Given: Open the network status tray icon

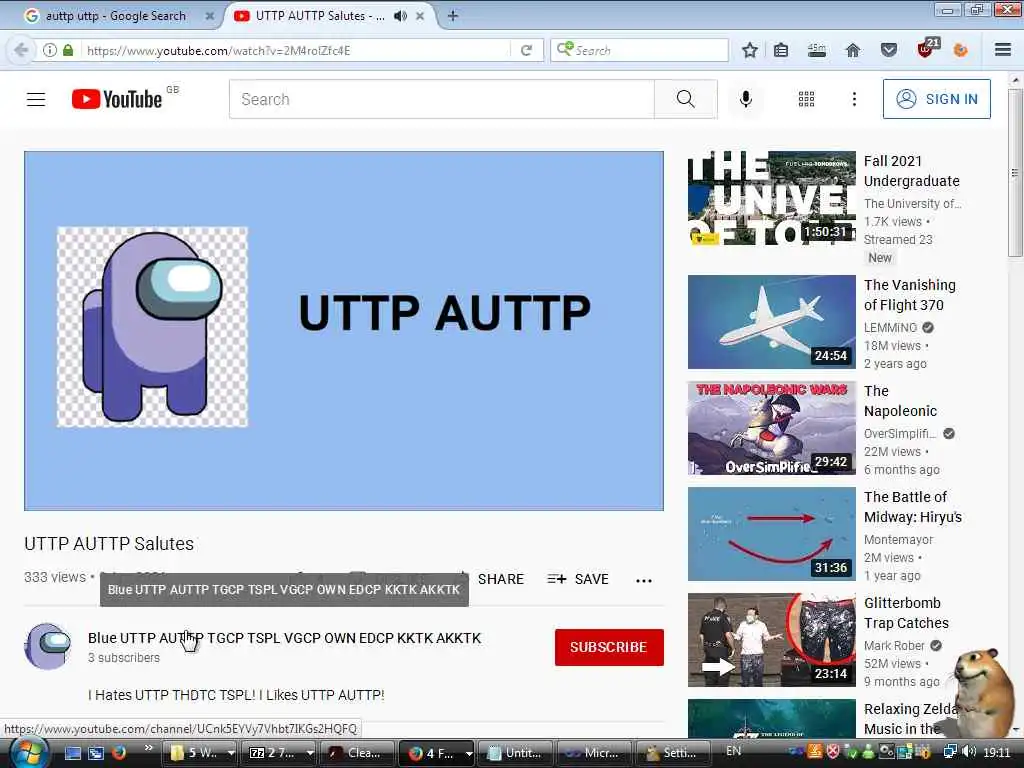Looking at the screenshot, I should (951, 752).
